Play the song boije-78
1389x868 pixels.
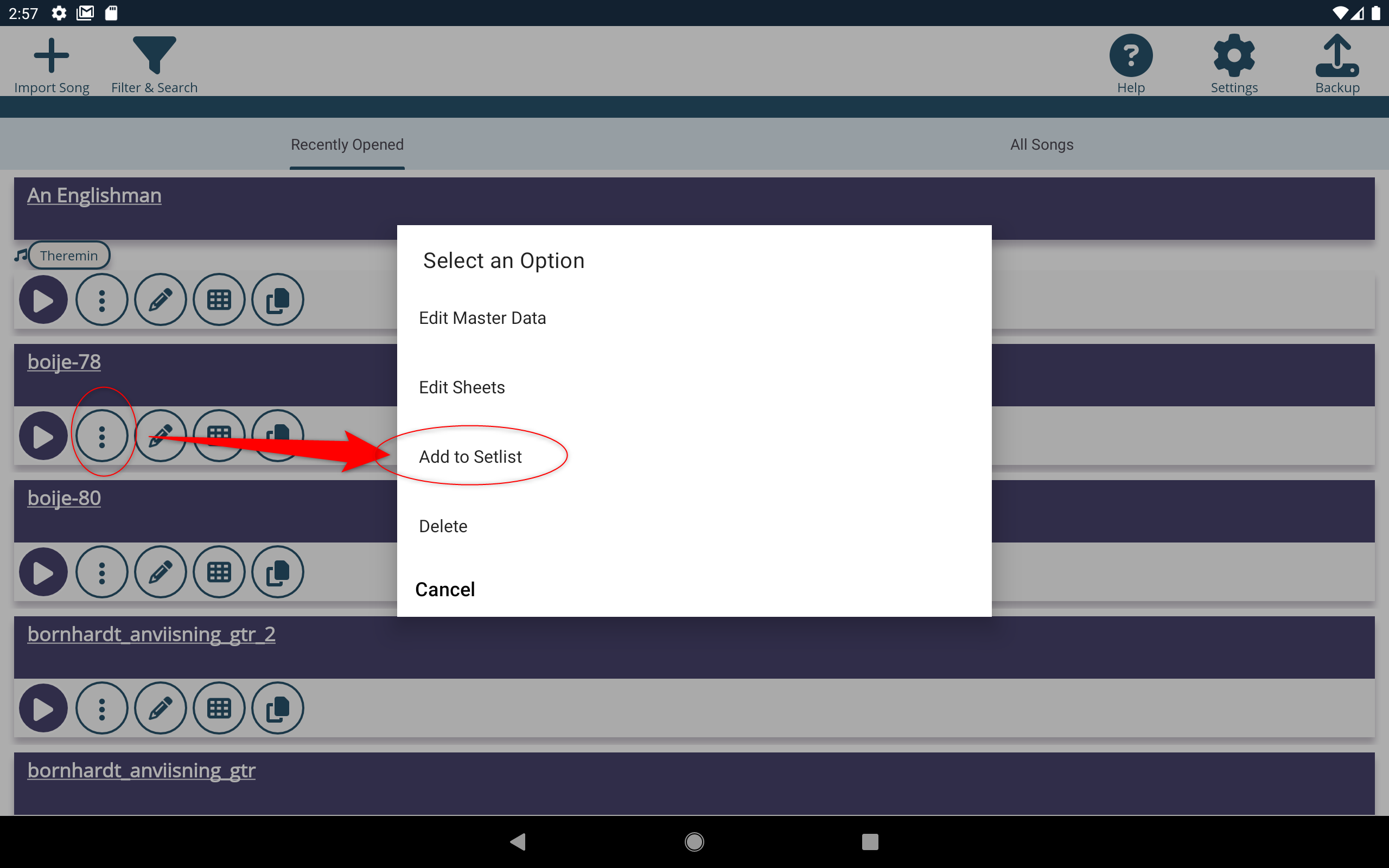(x=42, y=436)
